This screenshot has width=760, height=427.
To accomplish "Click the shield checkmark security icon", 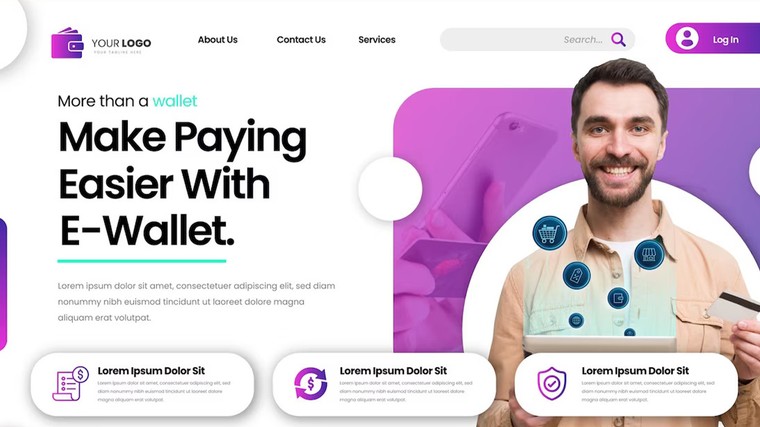I will (552, 383).
